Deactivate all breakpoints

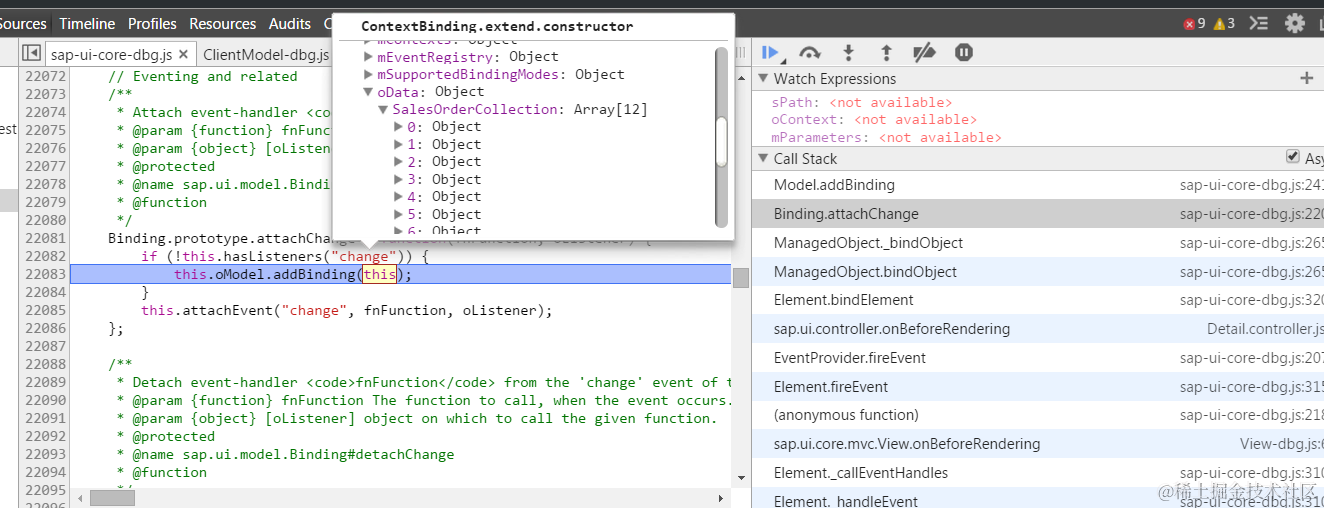click(x=925, y=52)
